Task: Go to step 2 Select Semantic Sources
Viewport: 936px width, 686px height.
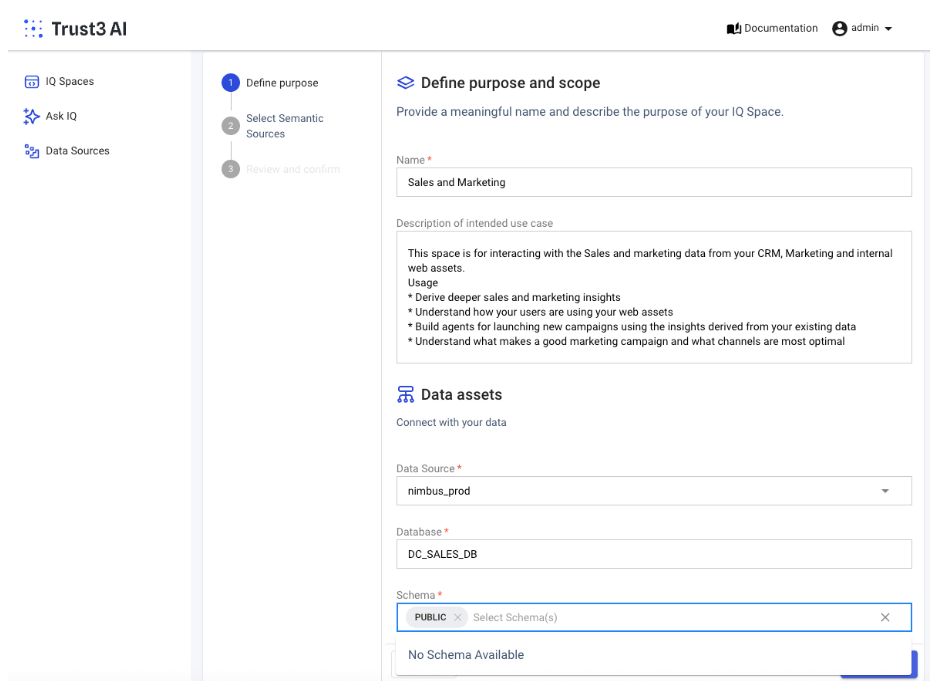Action: coord(231,125)
